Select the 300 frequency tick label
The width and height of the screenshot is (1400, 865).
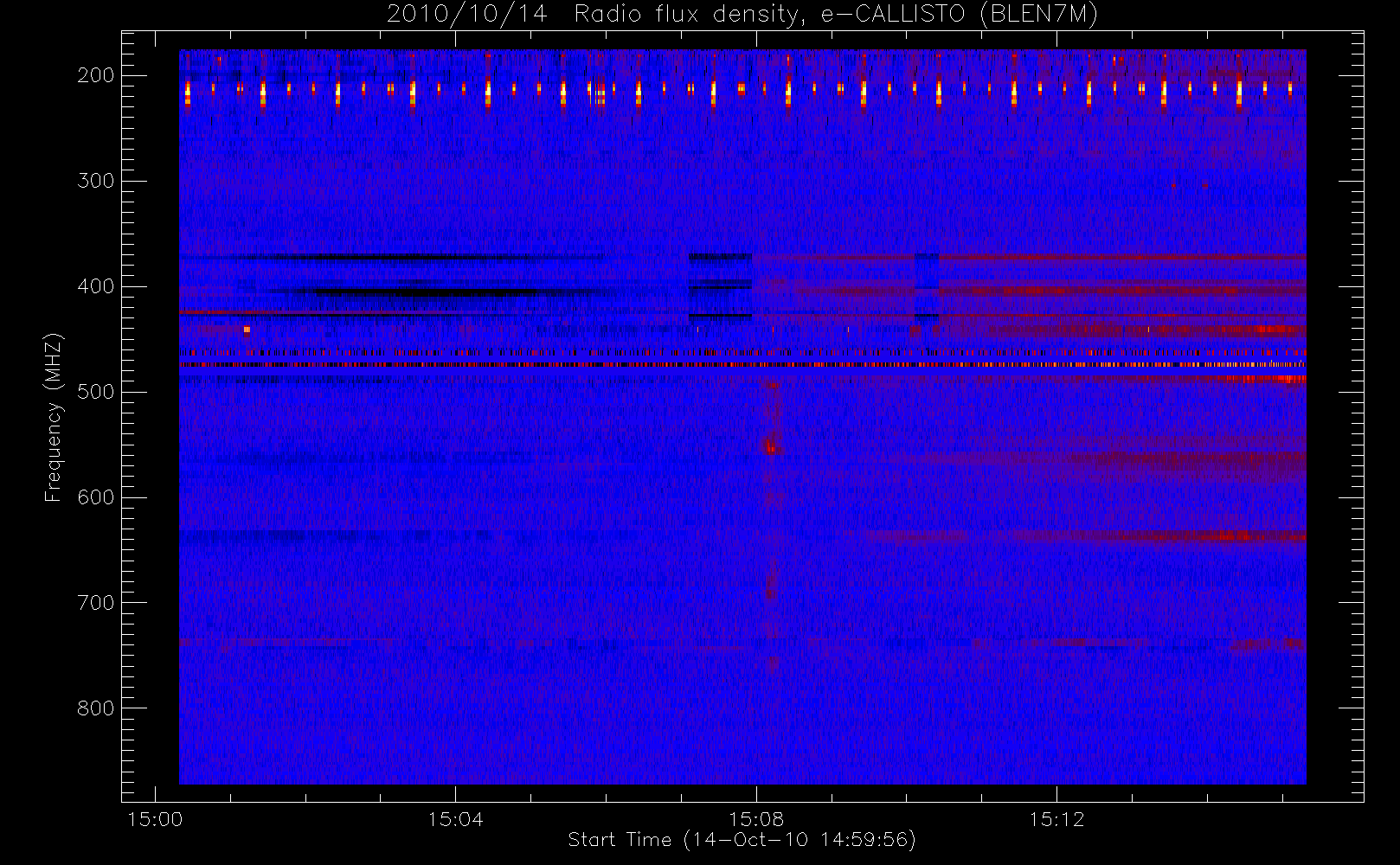96,181
